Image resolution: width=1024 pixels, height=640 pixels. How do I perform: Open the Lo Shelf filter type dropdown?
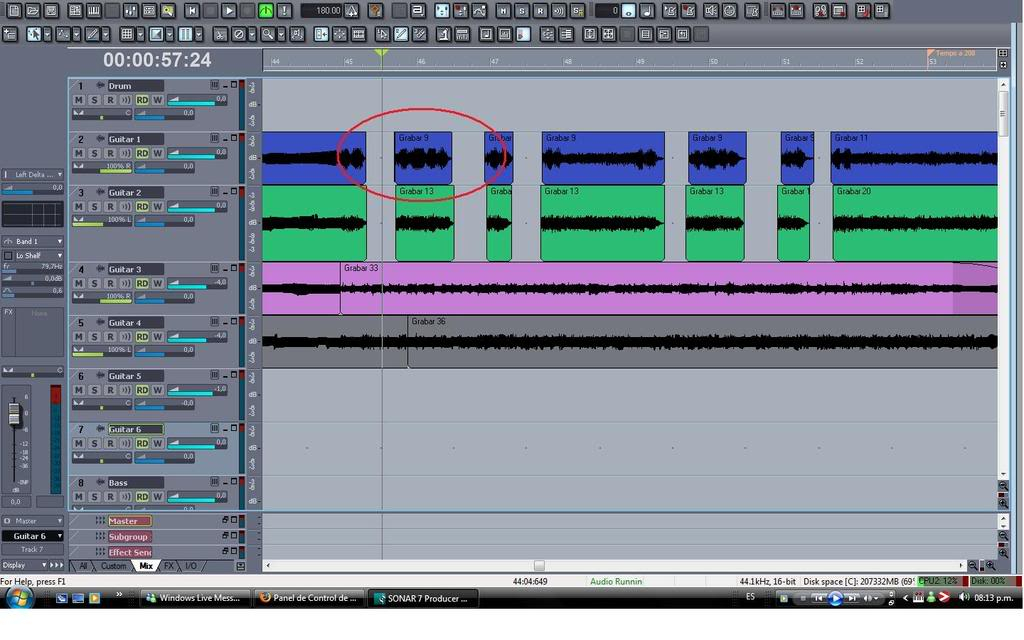click(37, 255)
